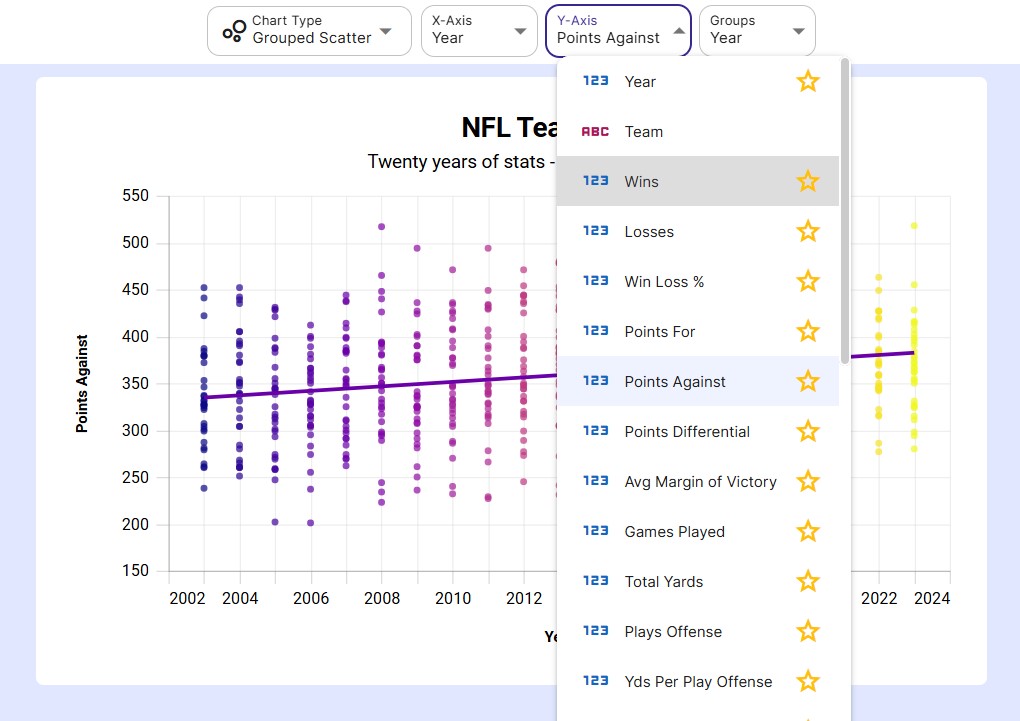Click the numeric type icon beside Year
The width and height of the screenshot is (1020, 721).
click(x=595, y=81)
